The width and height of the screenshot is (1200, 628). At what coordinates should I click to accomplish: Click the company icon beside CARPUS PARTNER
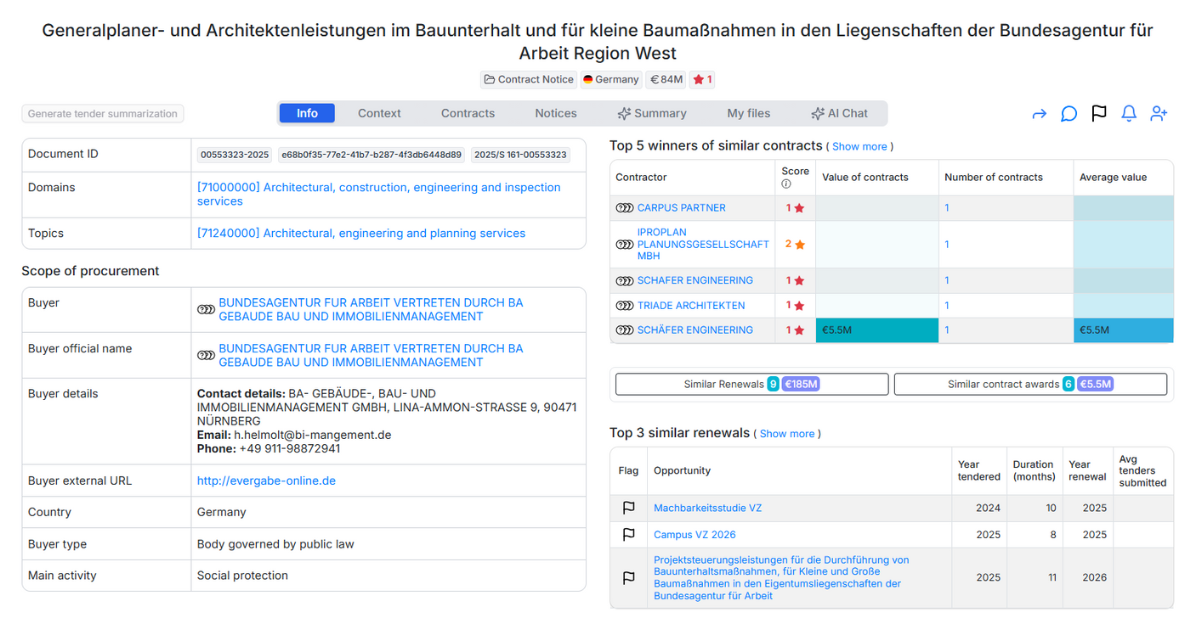pos(625,208)
